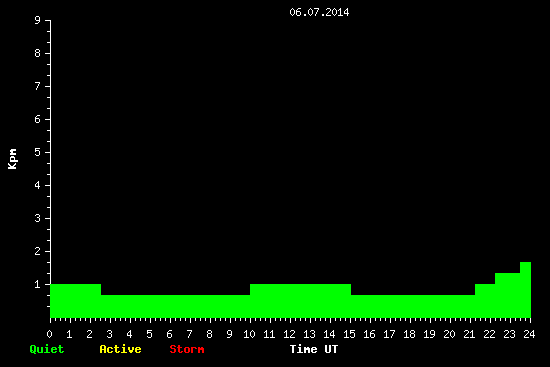Click the Kp value 5 axis label

click(x=38, y=152)
